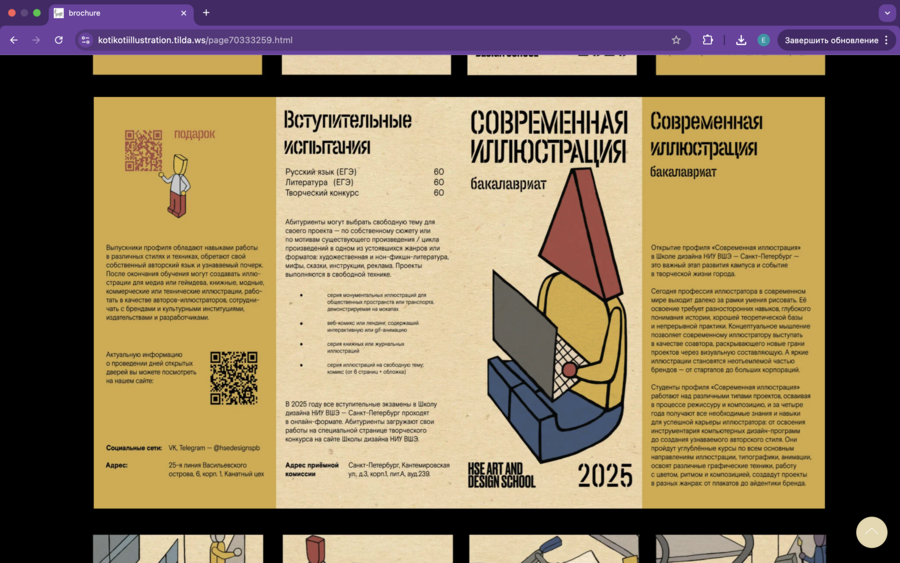Click the macOS green fullscreen window button
Screen dimensions: 900x563
pyautogui.click(x=37, y=13)
